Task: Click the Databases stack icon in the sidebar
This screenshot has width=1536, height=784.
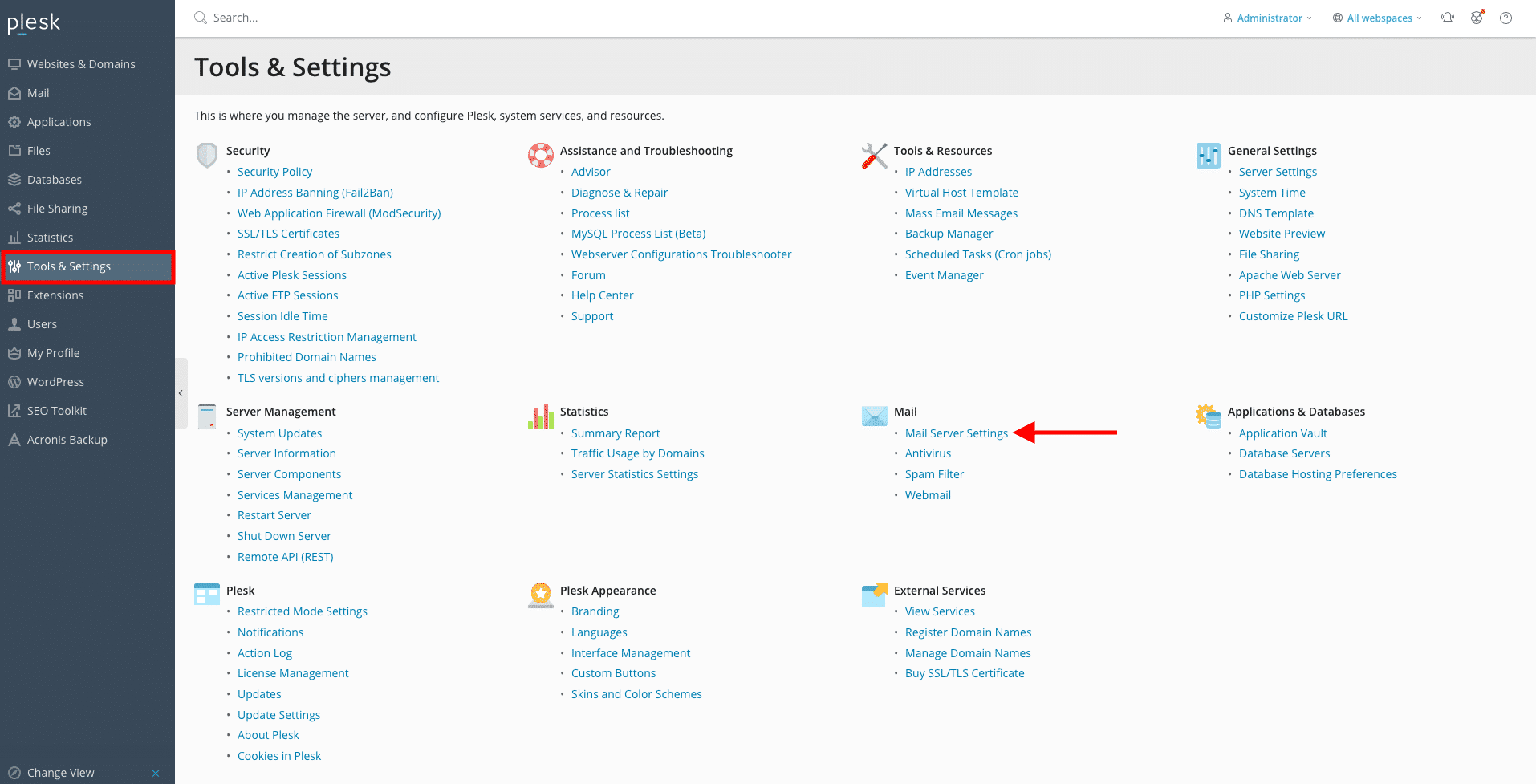Action: click(14, 180)
